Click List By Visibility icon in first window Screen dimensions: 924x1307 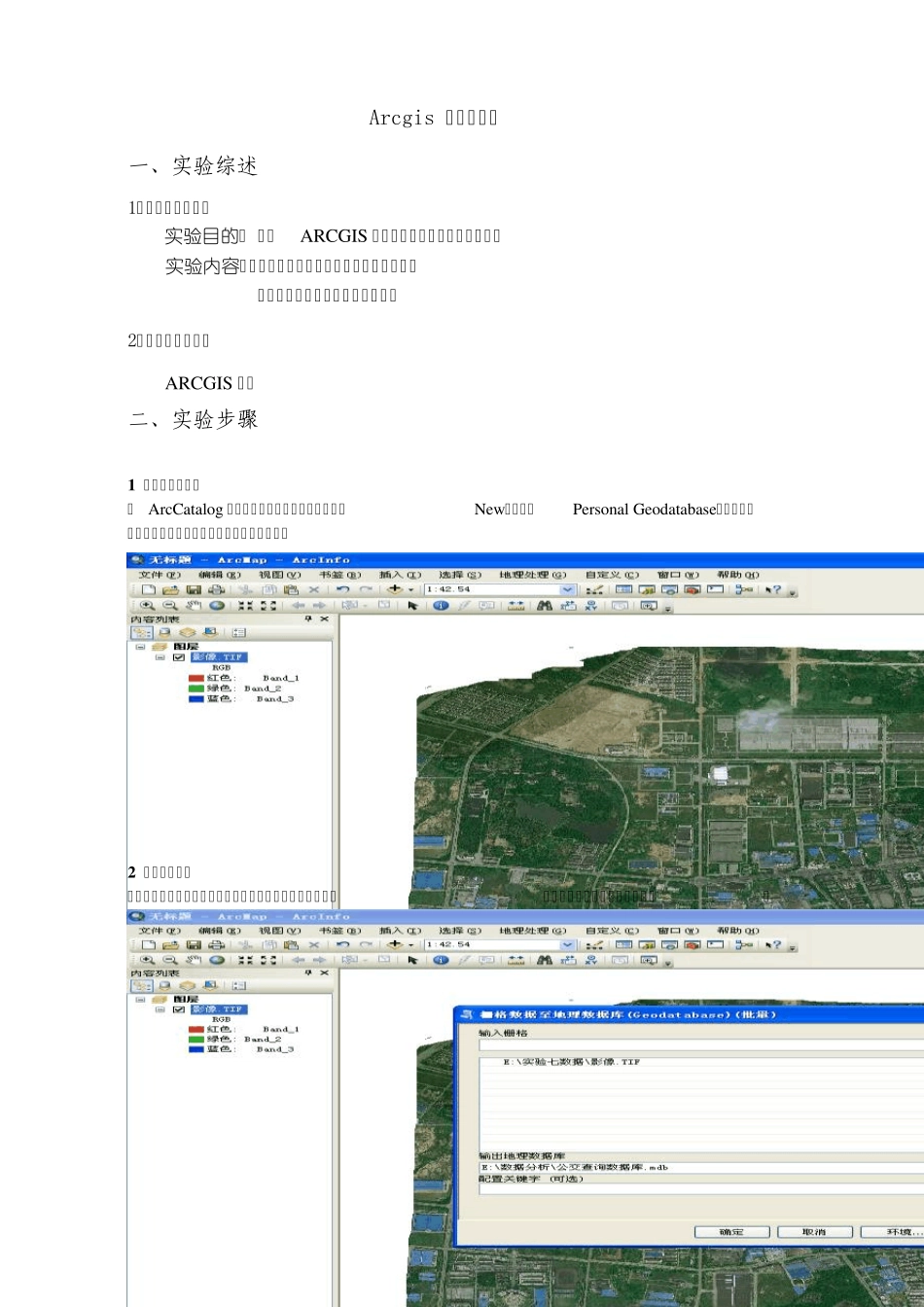tap(188, 632)
